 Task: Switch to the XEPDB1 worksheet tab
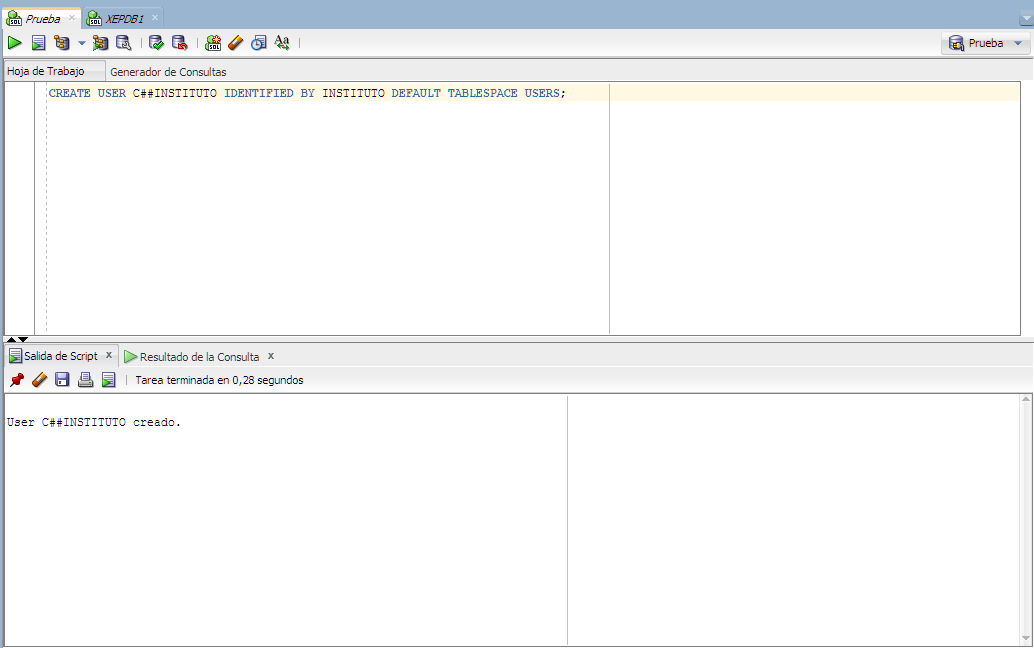pyautogui.click(x=124, y=19)
